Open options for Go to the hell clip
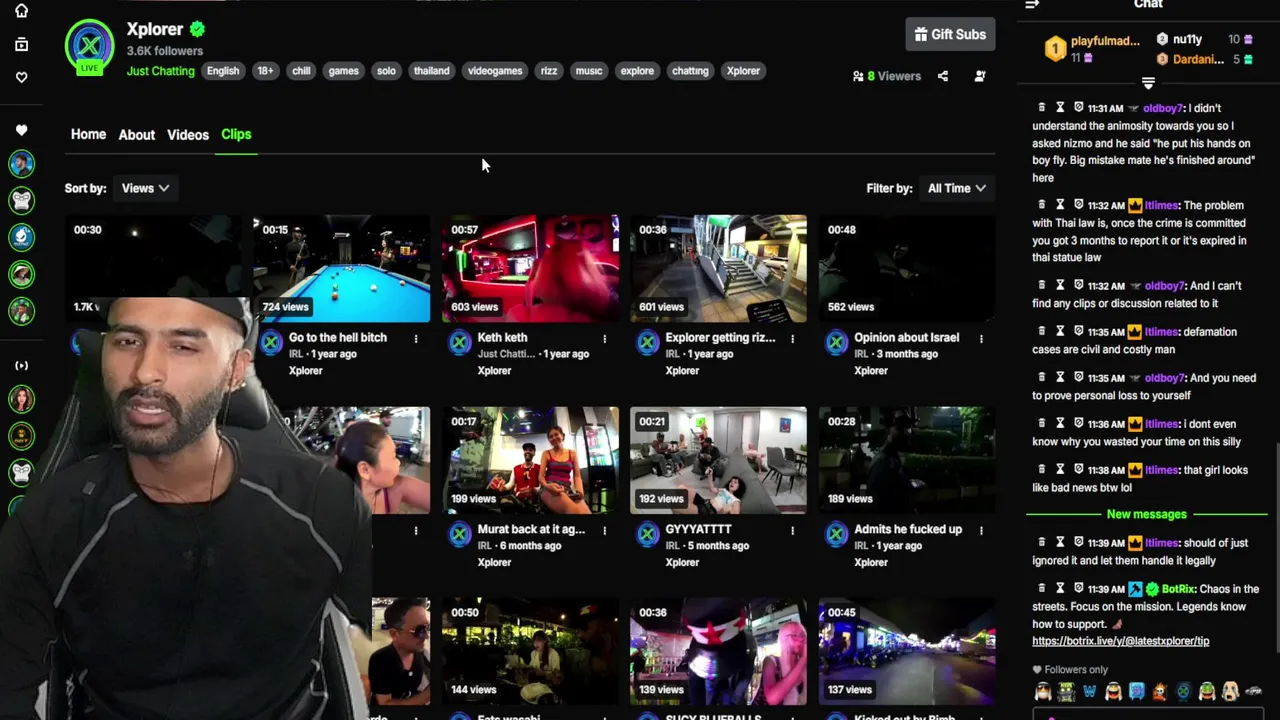The width and height of the screenshot is (1280, 720). pos(416,338)
